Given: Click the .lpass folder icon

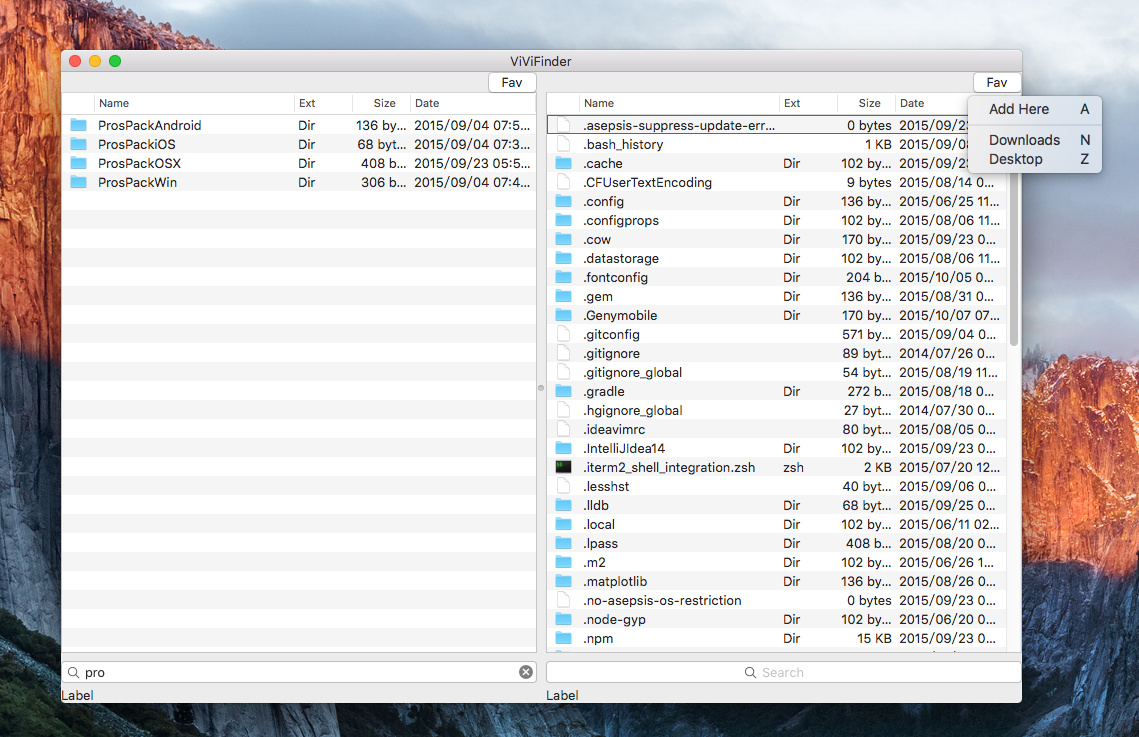Looking at the screenshot, I should (x=564, y=542).
